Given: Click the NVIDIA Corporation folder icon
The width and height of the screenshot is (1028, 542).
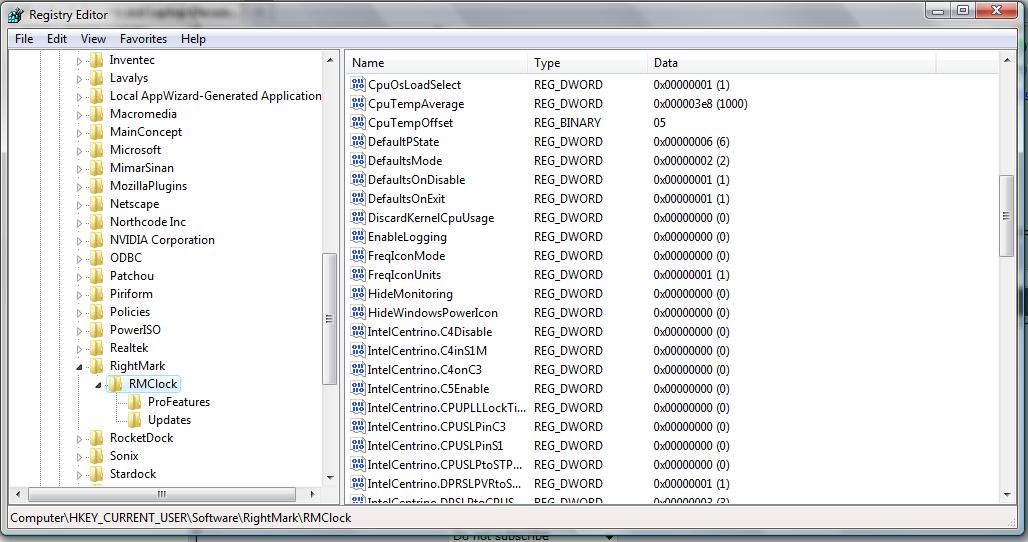Looking at the screenshot, I should tap(97, 240).
